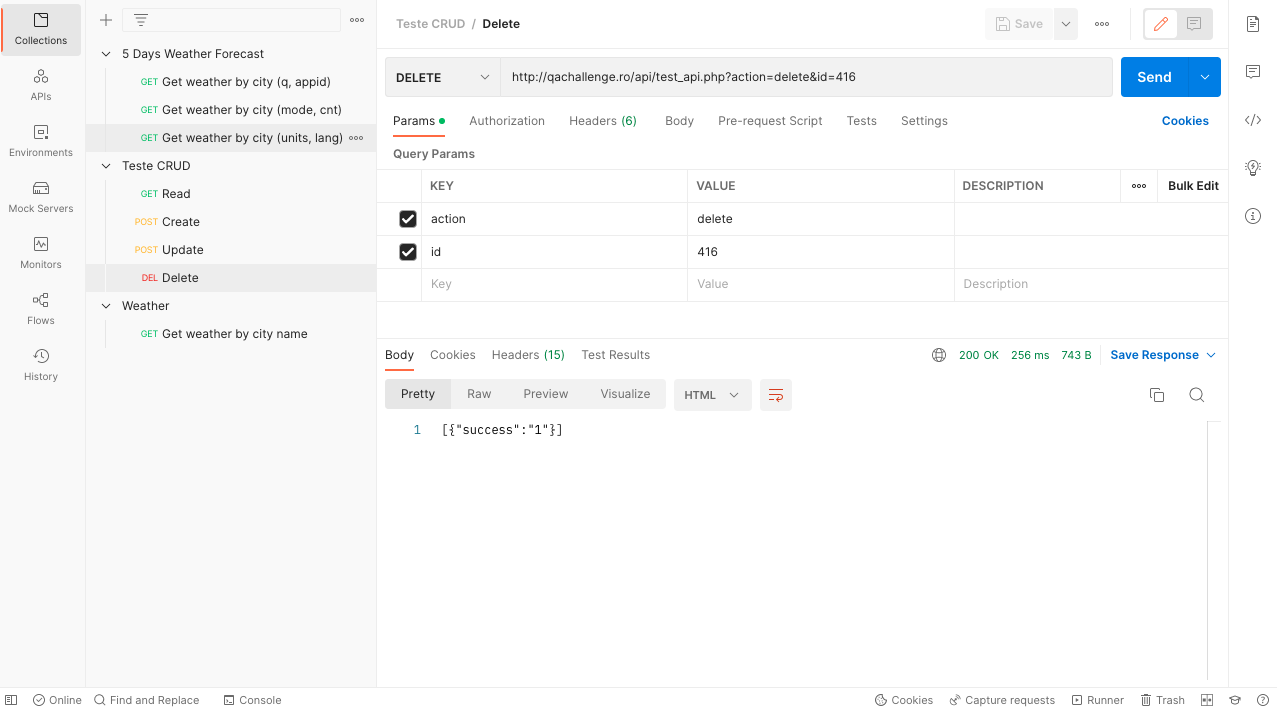Search within the response body
The image size is (1277, 712).
click(1197, 395)
